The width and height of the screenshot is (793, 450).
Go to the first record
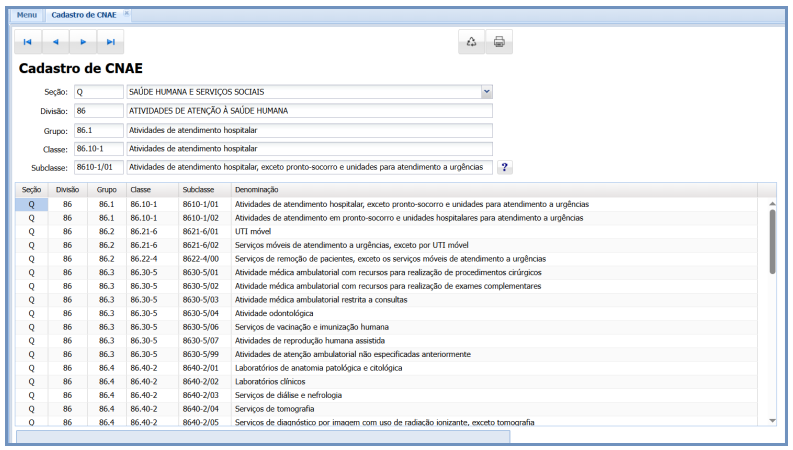point(28,42)
